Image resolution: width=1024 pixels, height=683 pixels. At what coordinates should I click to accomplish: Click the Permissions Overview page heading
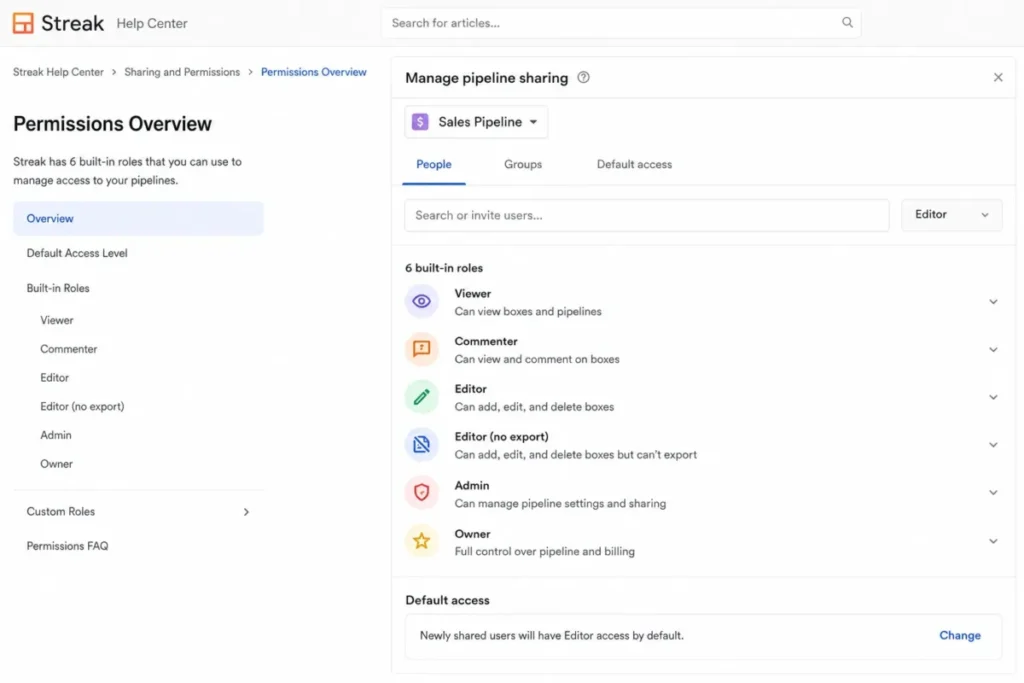tap(112, 123)
